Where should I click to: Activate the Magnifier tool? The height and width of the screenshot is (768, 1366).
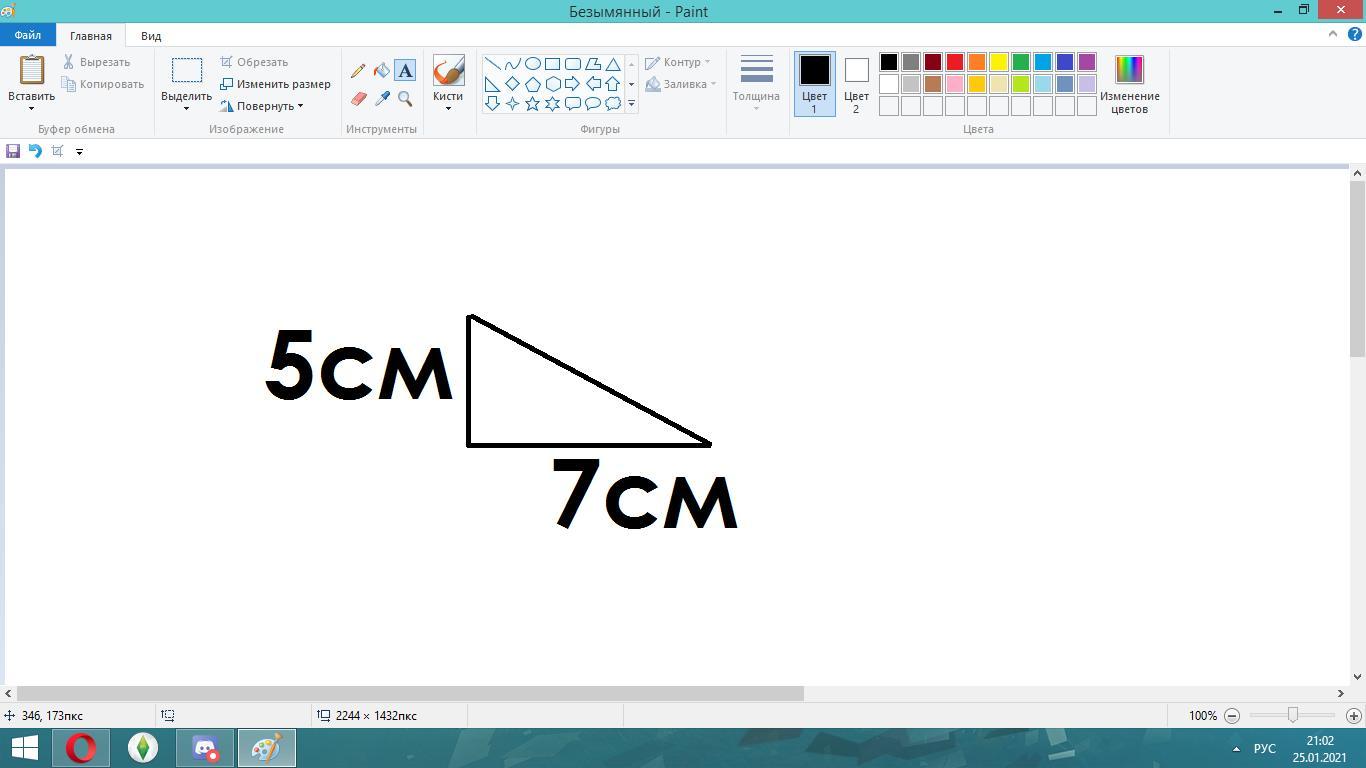click(x=405, y=99)
